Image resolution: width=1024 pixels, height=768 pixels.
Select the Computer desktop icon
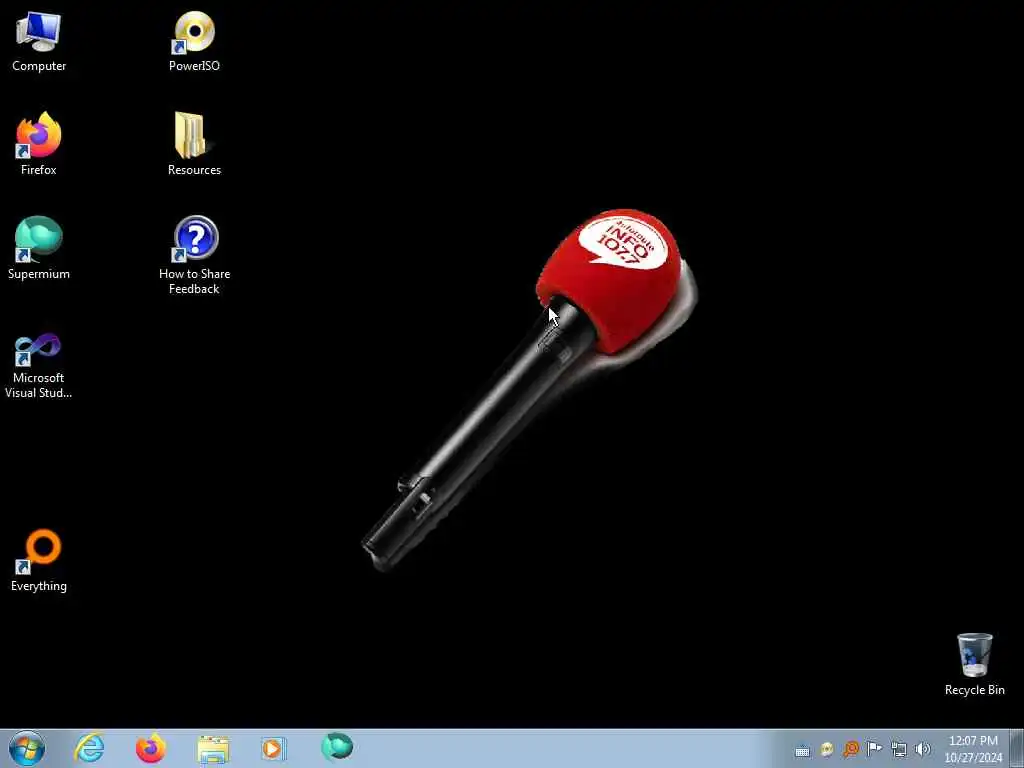coord(39,42)
